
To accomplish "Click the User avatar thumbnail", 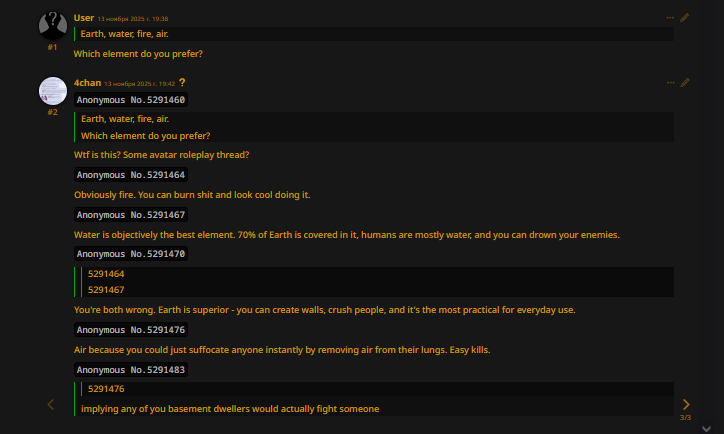I will (52, 25).
